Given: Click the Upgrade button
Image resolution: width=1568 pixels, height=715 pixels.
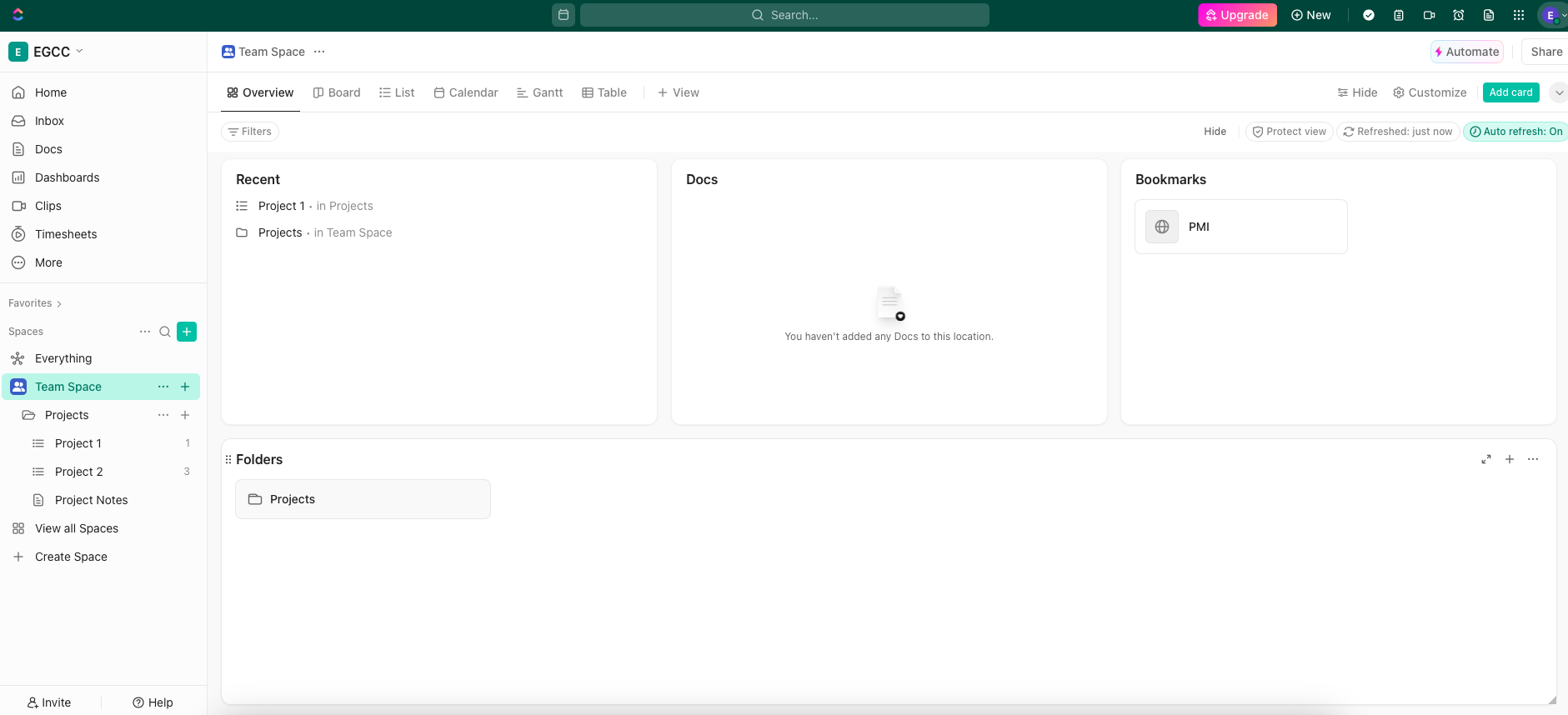Looking at the screenshot, I should click(x=1237, y=15).
